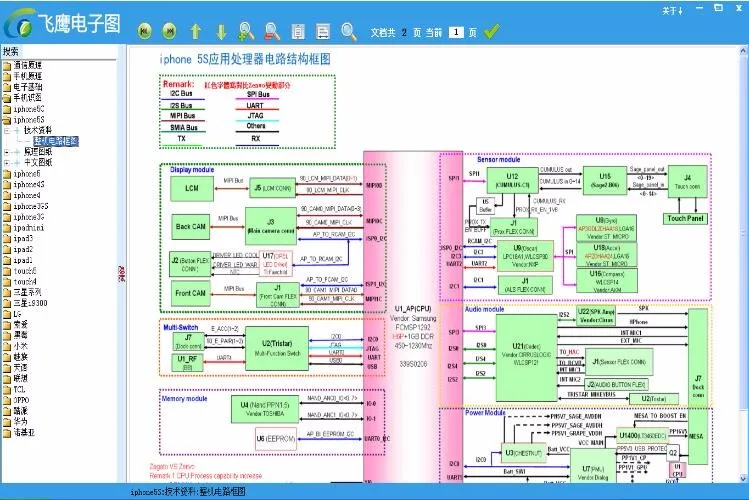Open the 华为 folder

pos(15,422)
